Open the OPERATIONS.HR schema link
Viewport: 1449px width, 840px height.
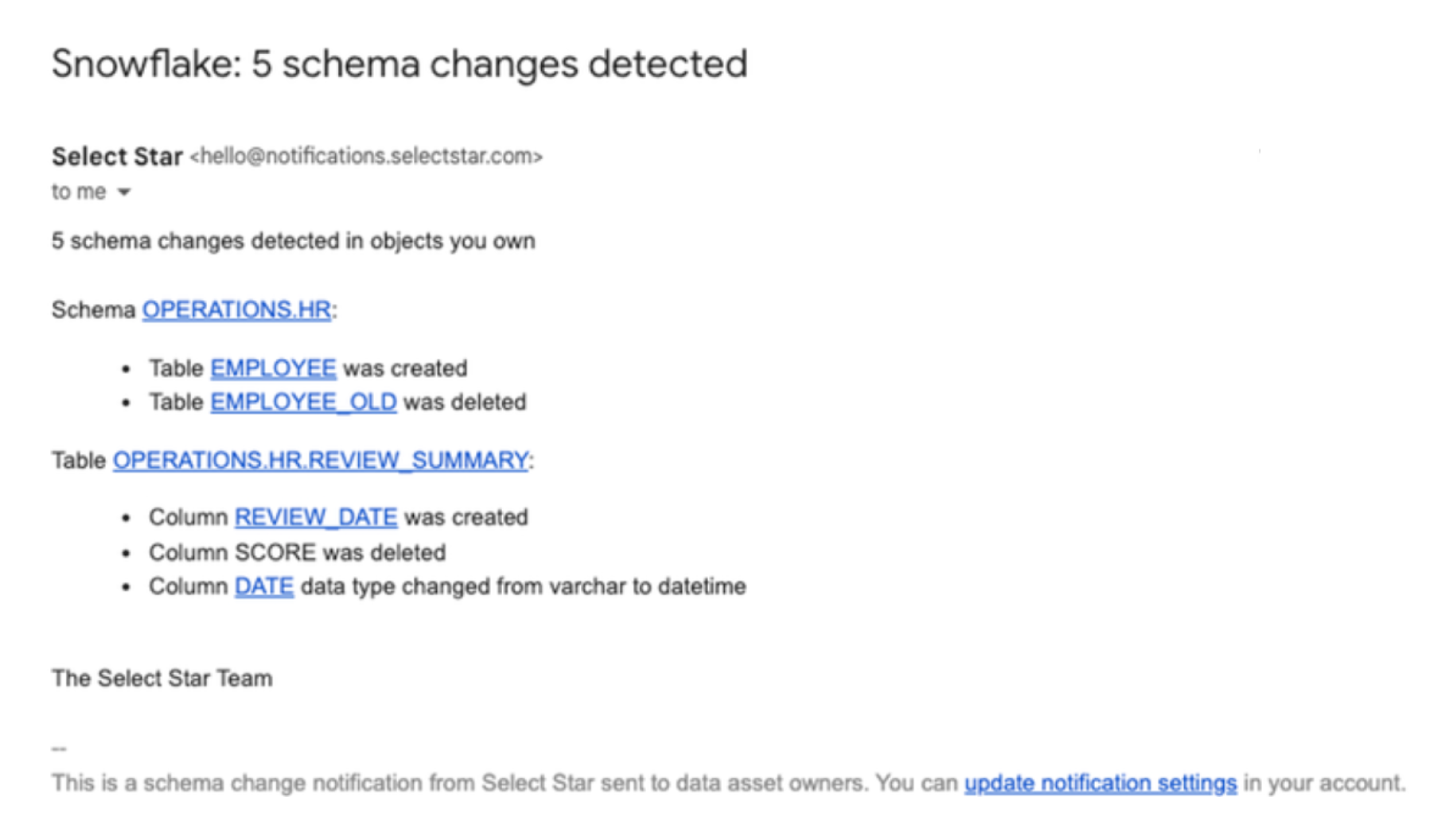(x=236, y=309)
